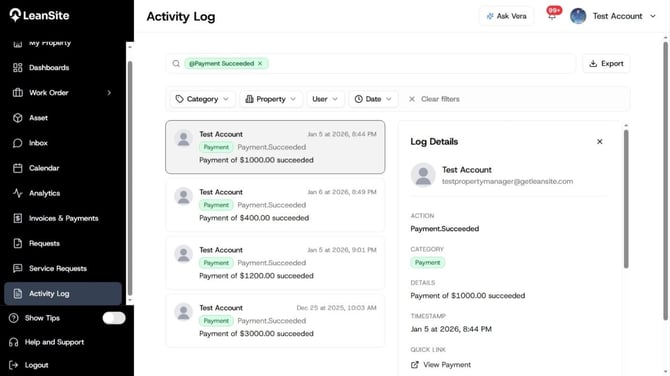670x376 pixels.
Task: Open the Property filter dropdown
Action: pos(271,99)
